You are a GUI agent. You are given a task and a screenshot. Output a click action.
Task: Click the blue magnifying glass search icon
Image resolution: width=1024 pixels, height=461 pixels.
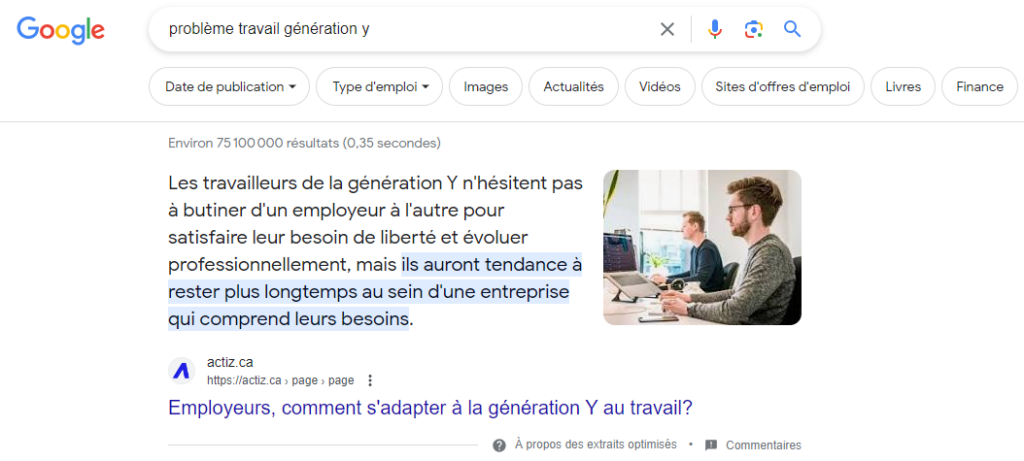click(792, 29)
